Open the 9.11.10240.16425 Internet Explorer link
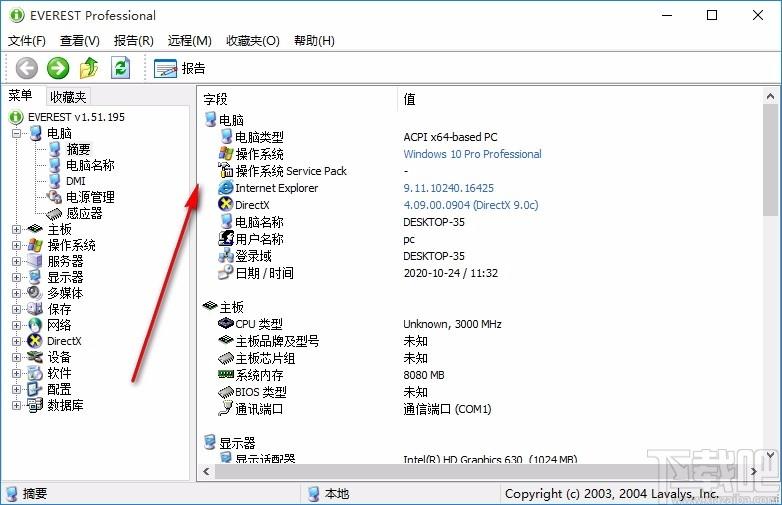 (x=448, y=188)
